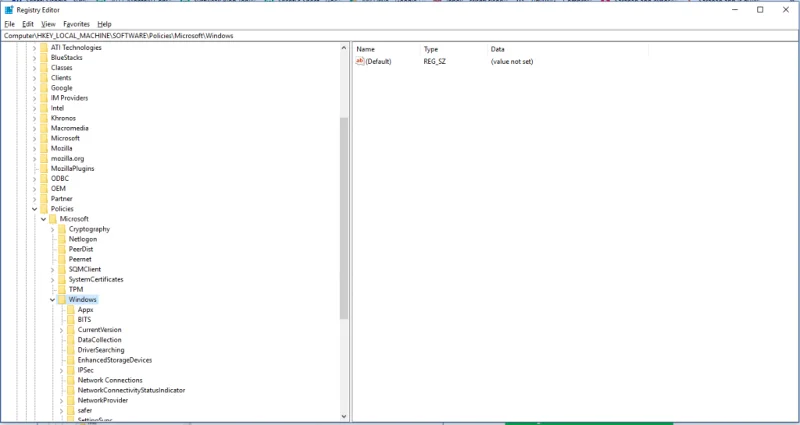
Task: Expand the SQMClient key
Action: point(53,269)
